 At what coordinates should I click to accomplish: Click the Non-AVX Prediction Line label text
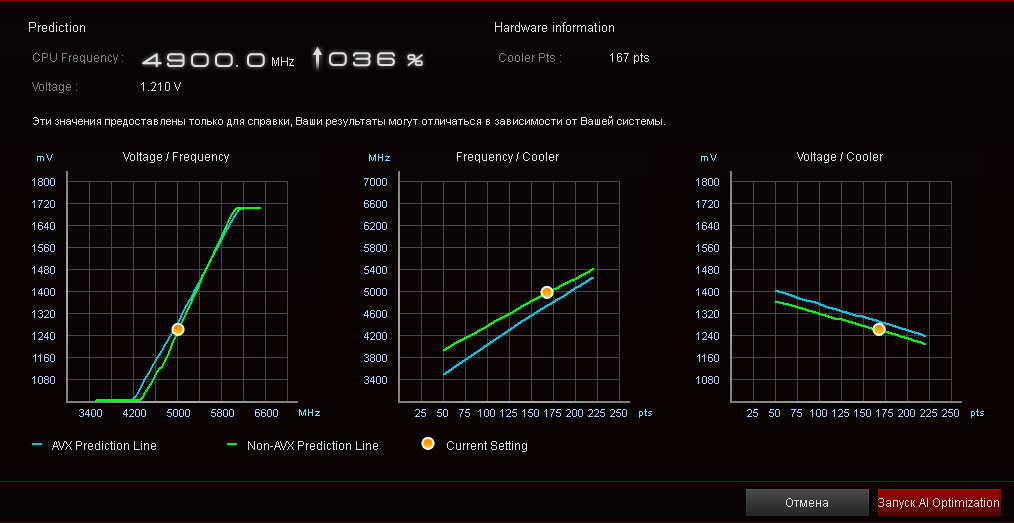(x=313, y=445)
